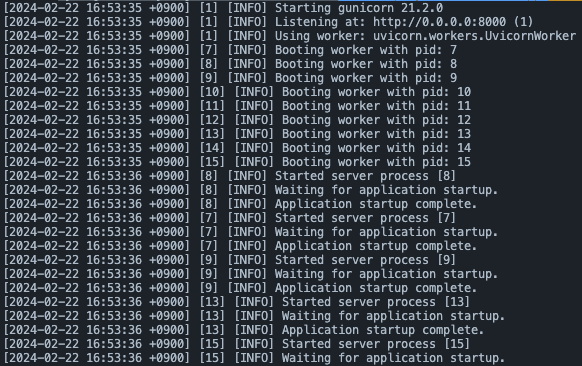582x366 pixels.
Task: Click timestamp on the 'Starting gunicorn' line
Action: pos(97,8)
